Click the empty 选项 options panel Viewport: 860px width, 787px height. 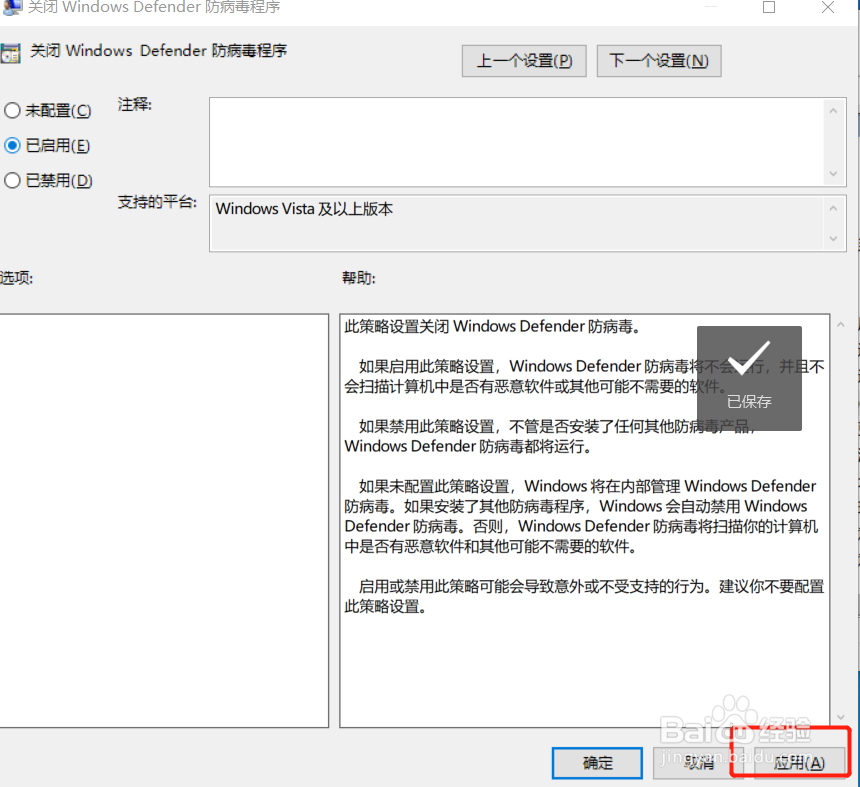163,521
